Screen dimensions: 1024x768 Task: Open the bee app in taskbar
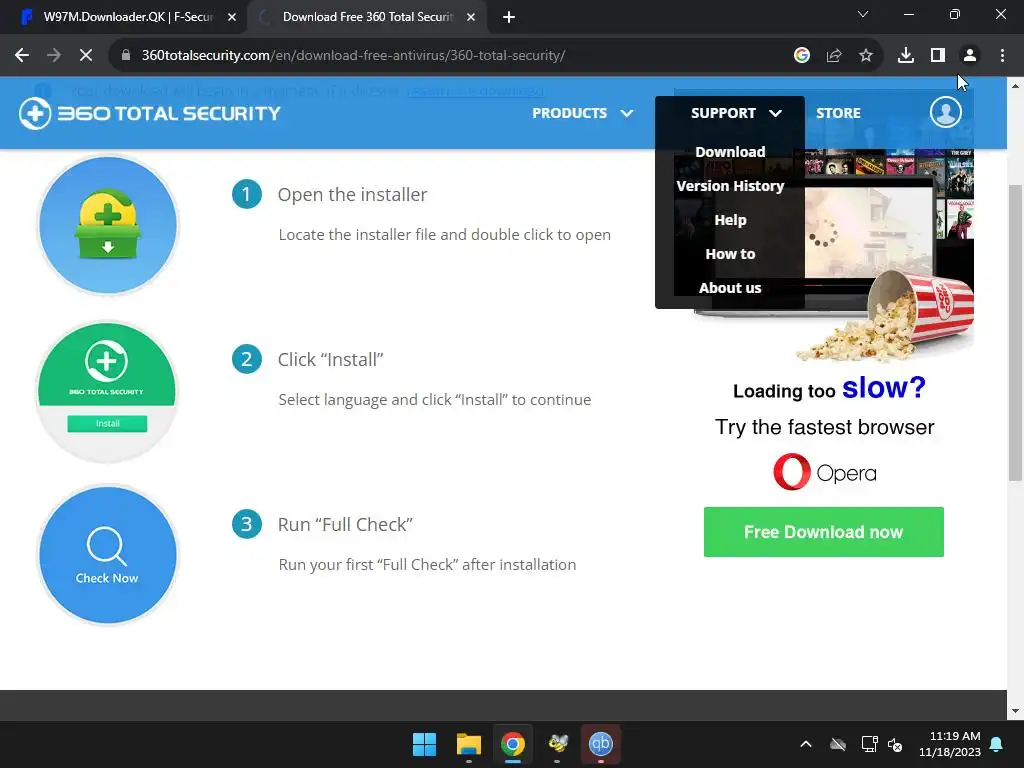(557, 744)
